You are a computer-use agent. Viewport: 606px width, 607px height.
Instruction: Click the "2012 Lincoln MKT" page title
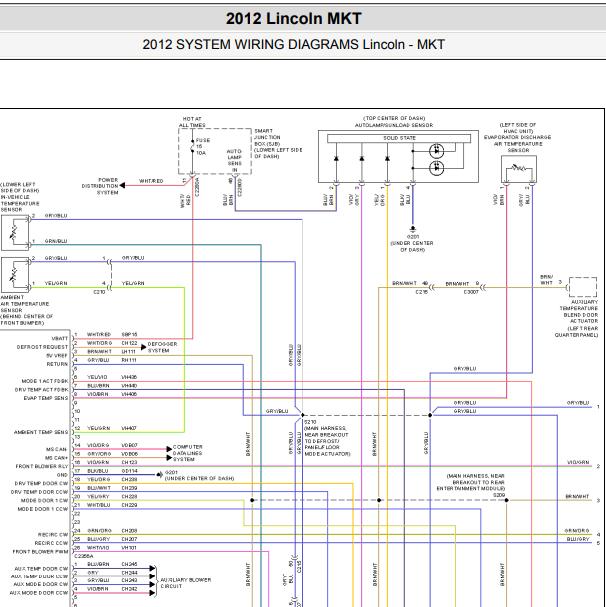[x=294, y=18]
